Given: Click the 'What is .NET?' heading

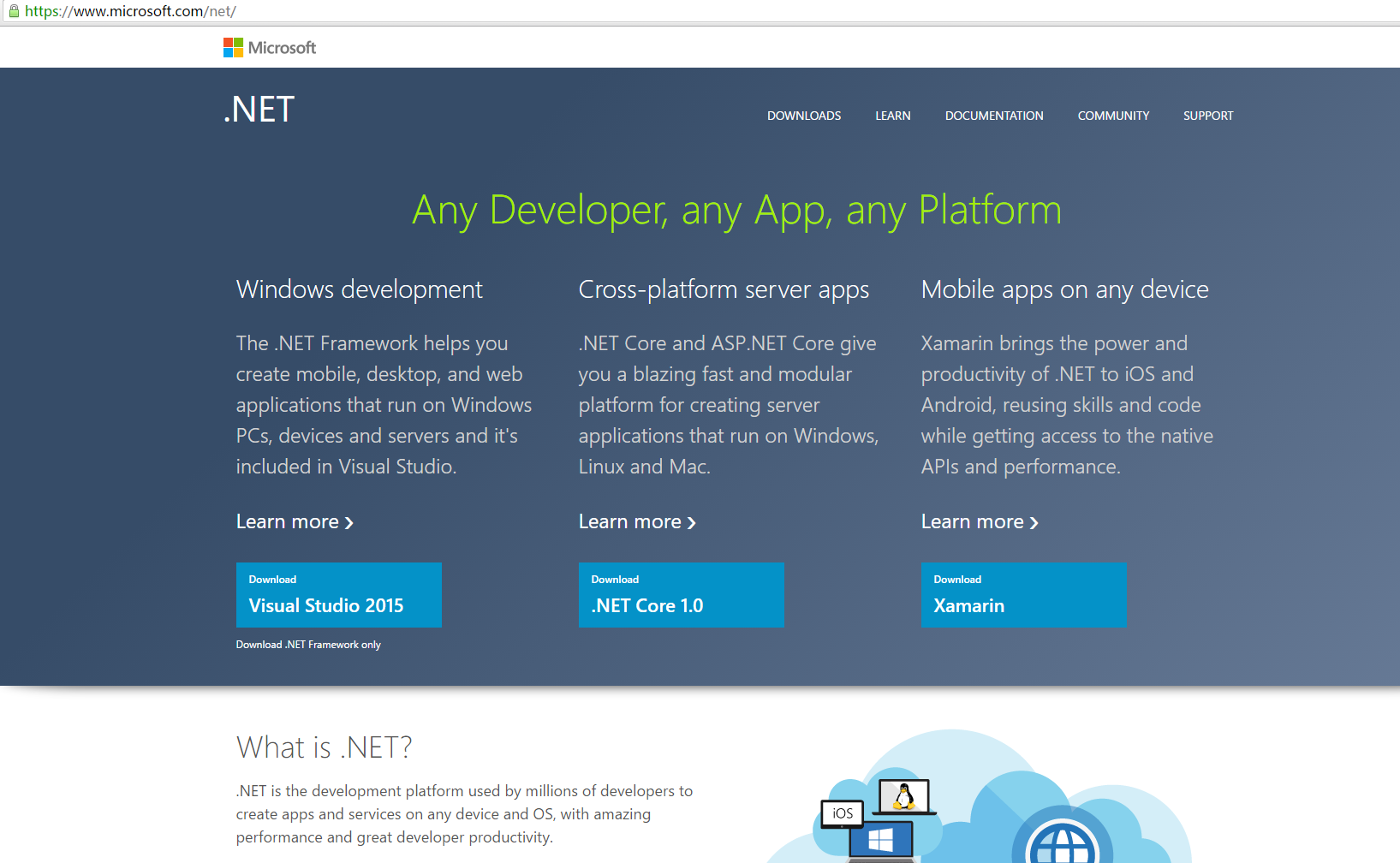Looking at the screenshot, I should 324,747.
